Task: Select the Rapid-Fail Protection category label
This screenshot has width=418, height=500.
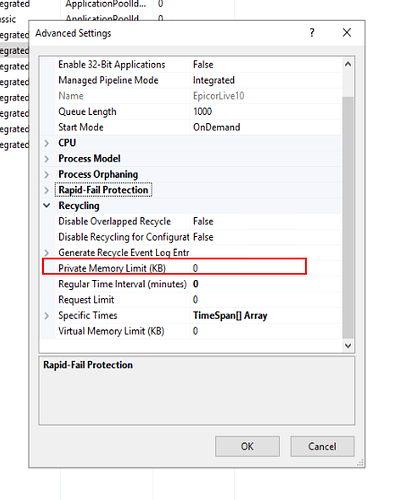Action: pyautogui.click(x=103, y=190)
